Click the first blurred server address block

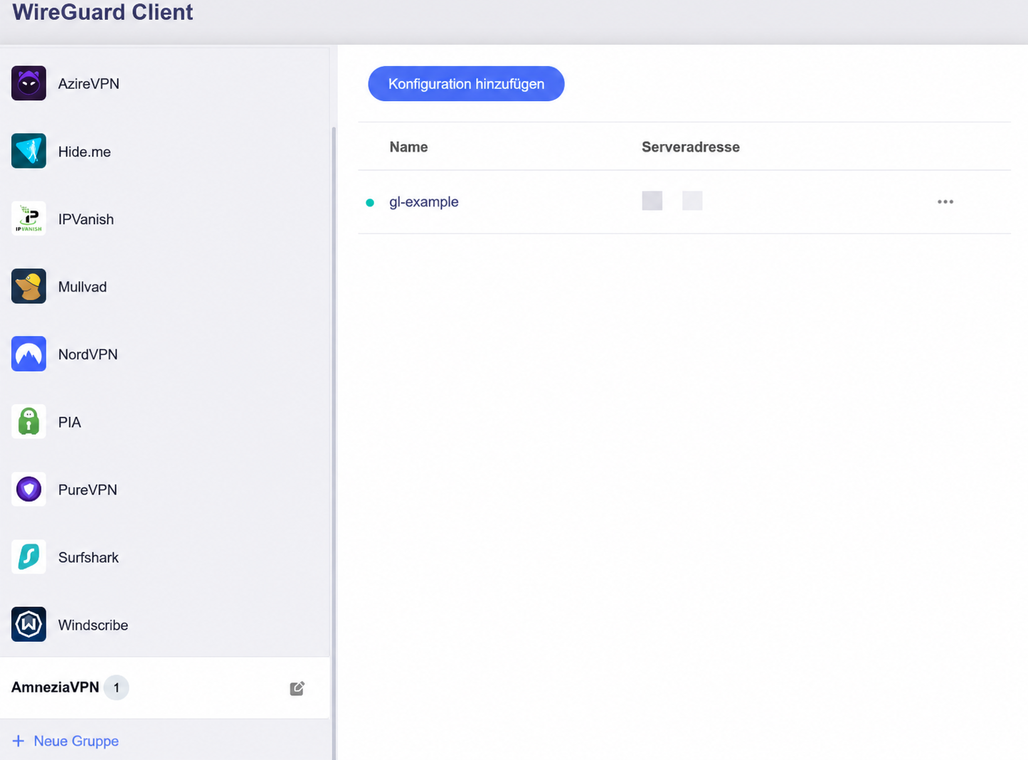652,201
